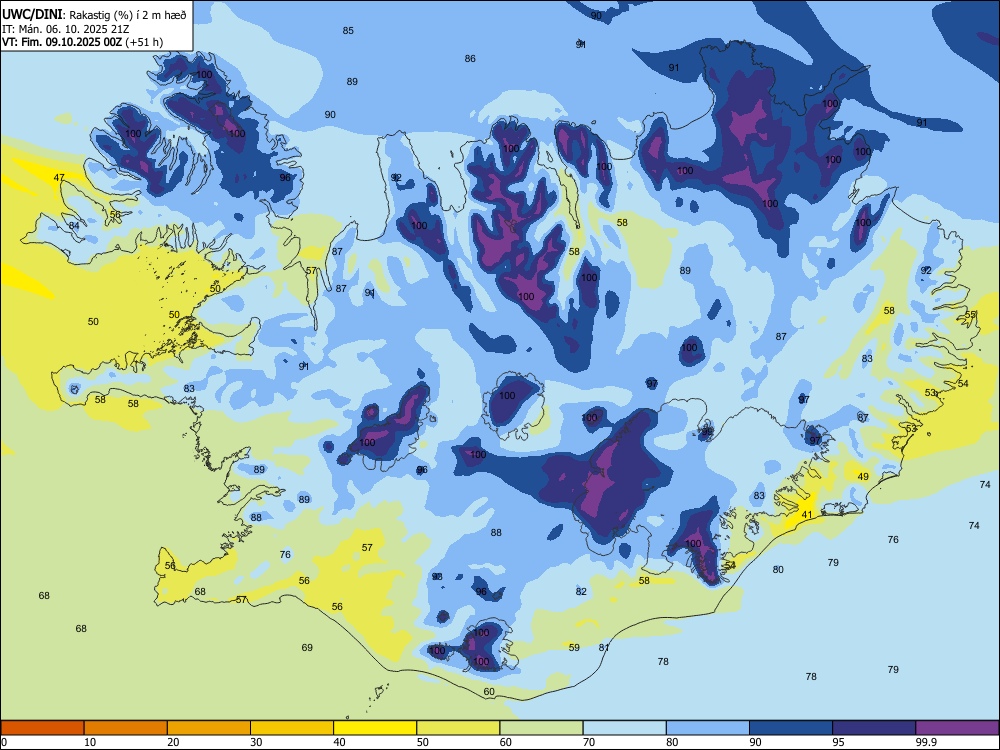Image resolution: width=1000 pixels, height=750 pixels.
Task: Click the purple 99.9+ legend swatch
Action: coord(957,728)
